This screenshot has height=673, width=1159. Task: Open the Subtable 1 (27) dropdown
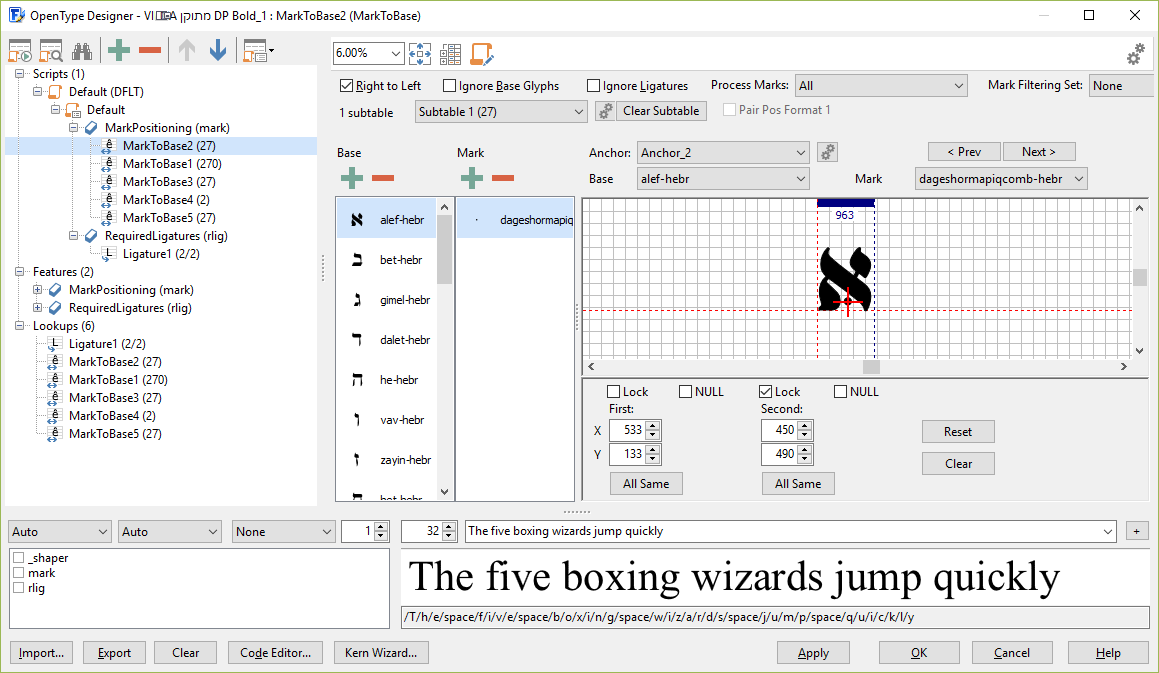(x=501, y=112)
